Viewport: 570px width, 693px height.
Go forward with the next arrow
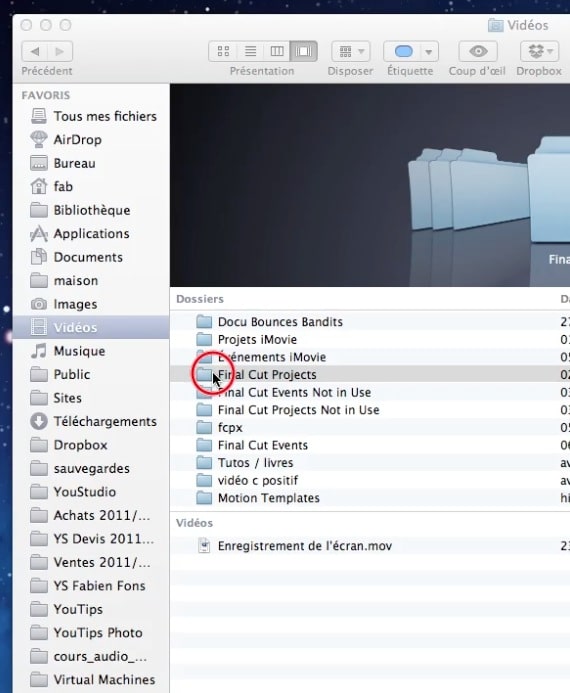click(x=60, y=51)
